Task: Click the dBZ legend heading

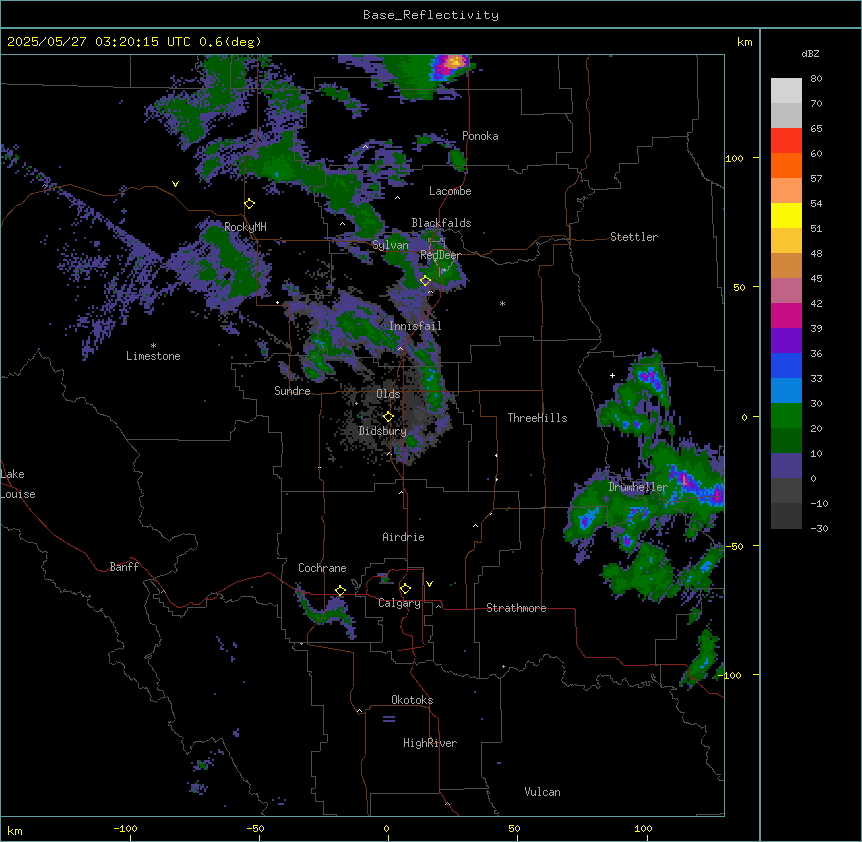Action: [810, 54]
